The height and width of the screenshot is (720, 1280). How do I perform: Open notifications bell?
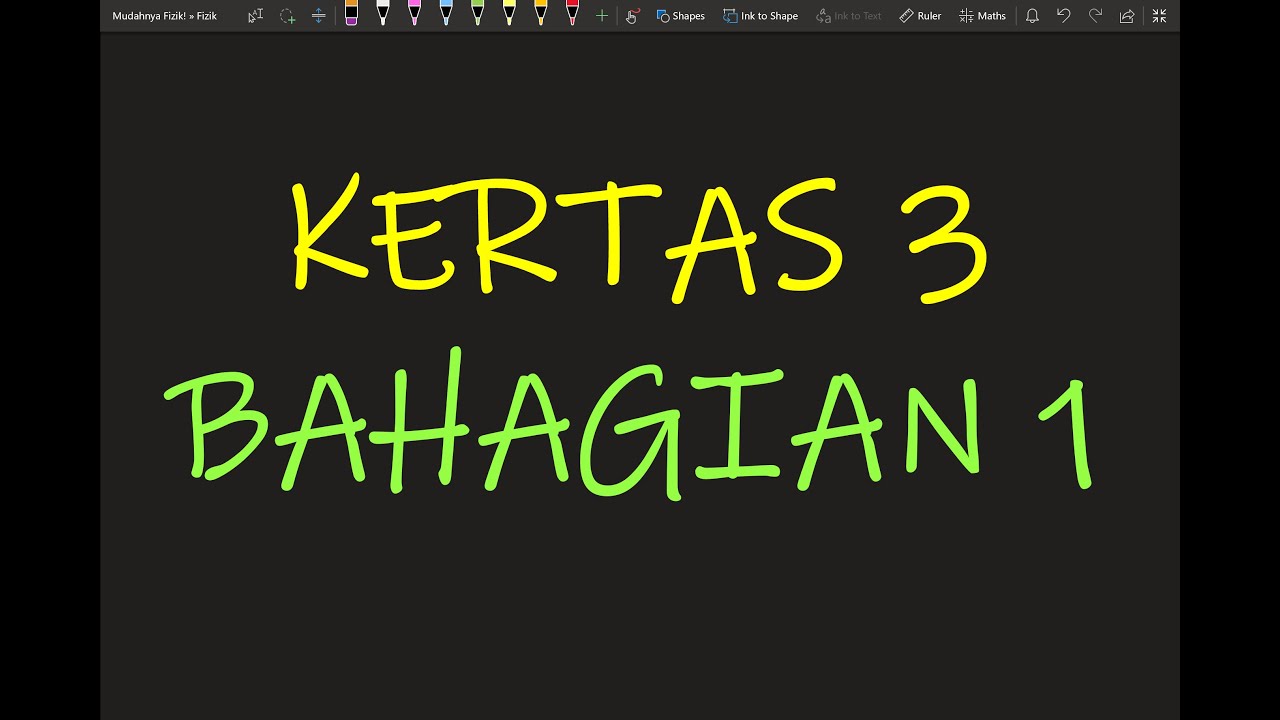pyautogui.click(x=1032, y=15)
